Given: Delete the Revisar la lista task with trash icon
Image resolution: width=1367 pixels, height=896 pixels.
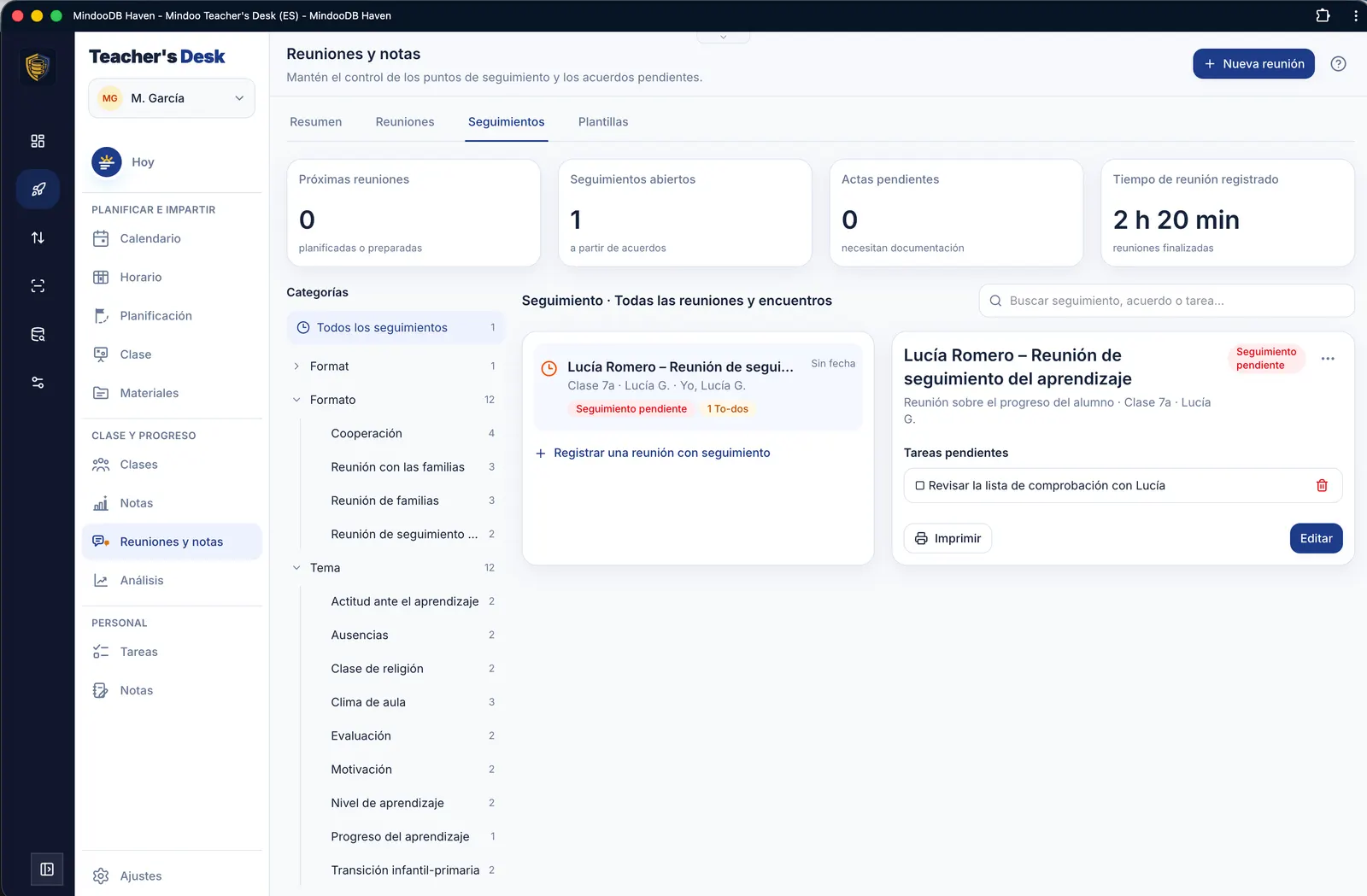Looking at the screenshot, I should (x=1322, y=485).
